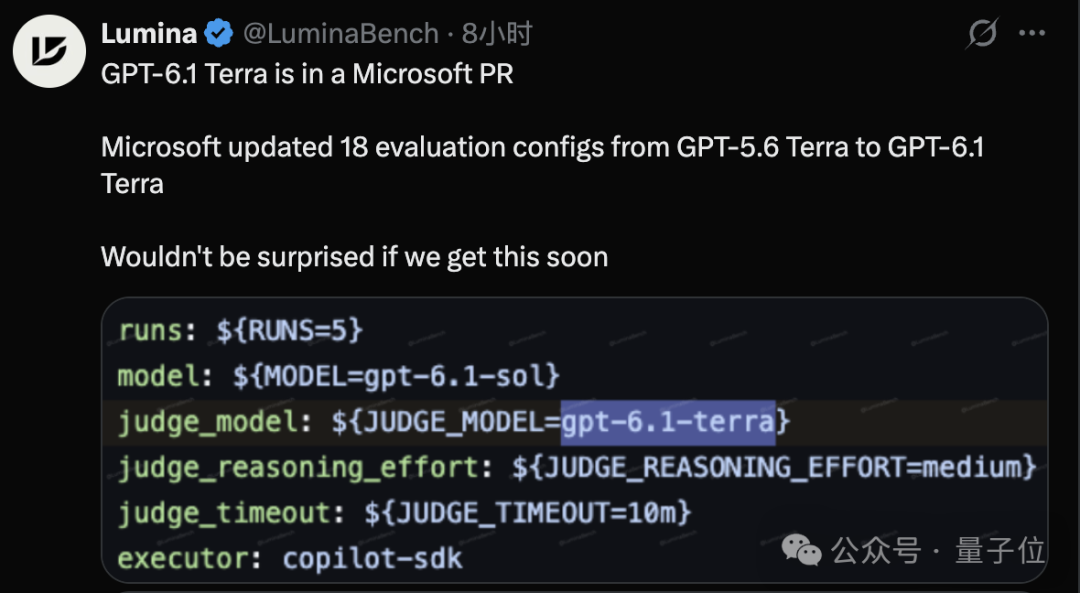Click the 'Wouldn't be surprised' sentence
The width and height of the screenshot is (1080, 593).
pyautogui.click(x=355, y=257)
